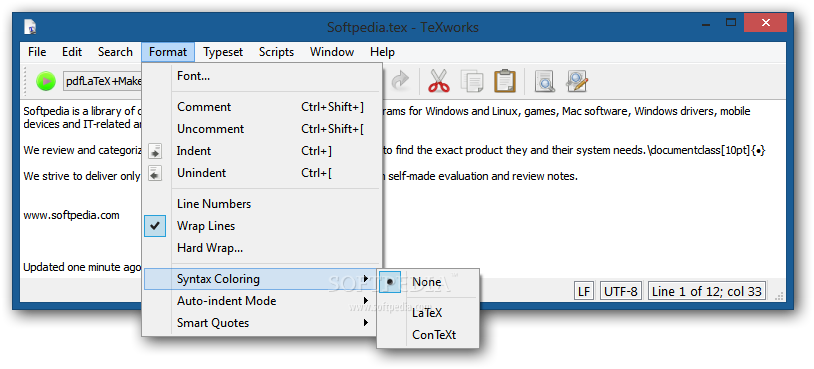The width and height of the screenshot is (814, 369).
Task: Click the Cut scissors icon
Action: click(439, 81)
